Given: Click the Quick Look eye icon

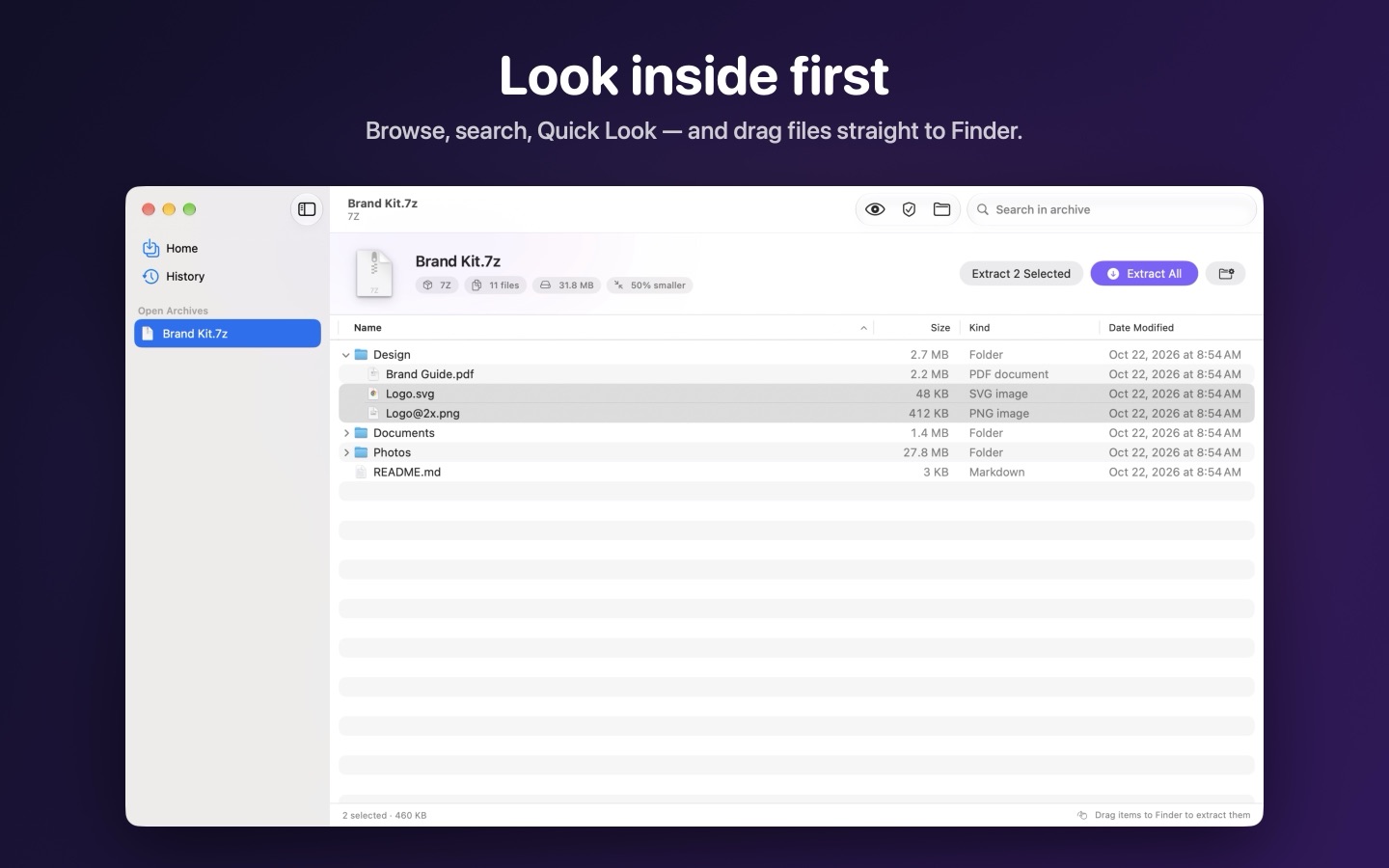Looking at the screenshot, I should point(875,209).
